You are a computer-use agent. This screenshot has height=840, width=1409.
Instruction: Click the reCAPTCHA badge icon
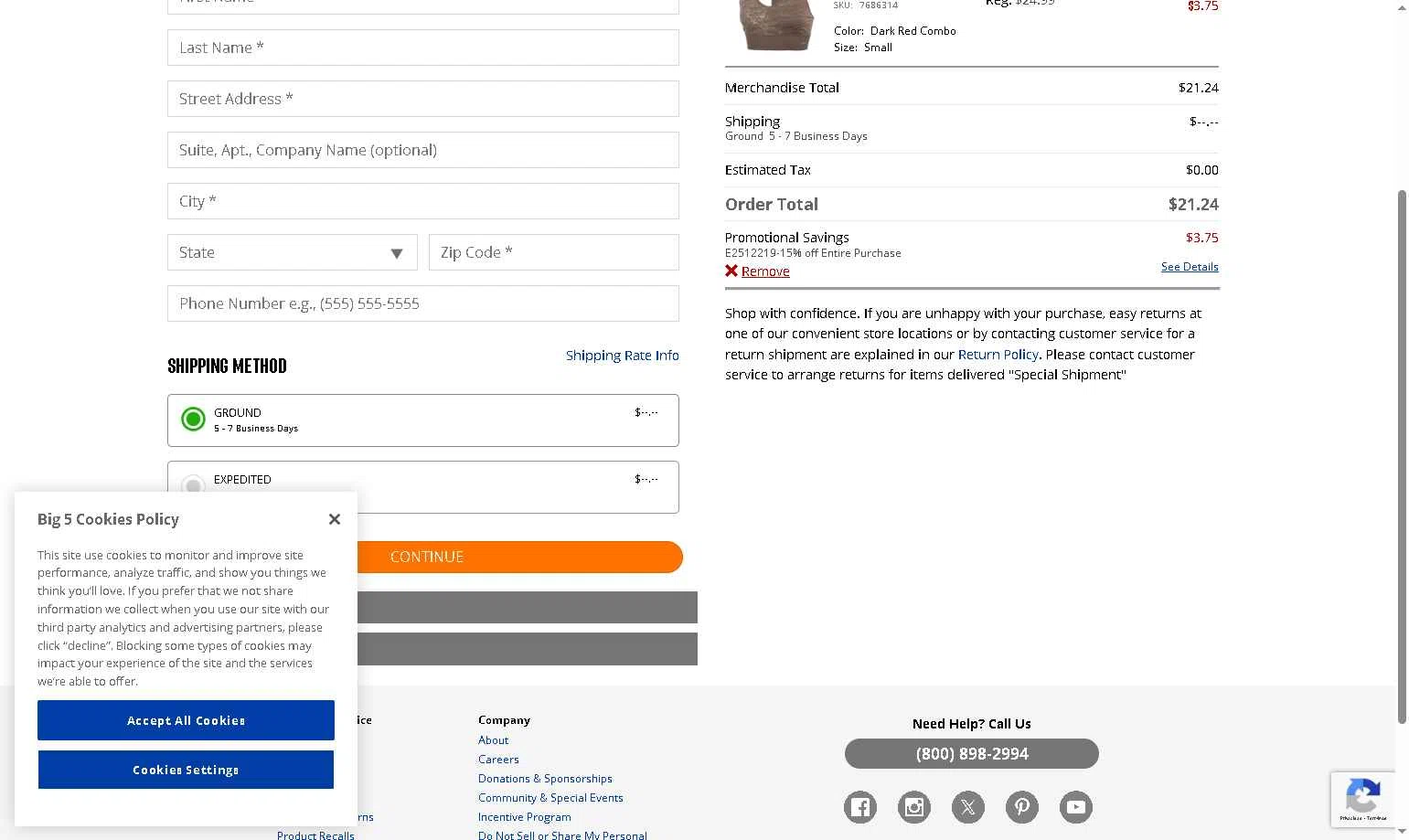pyautogui.click(x=1362, y=799)
